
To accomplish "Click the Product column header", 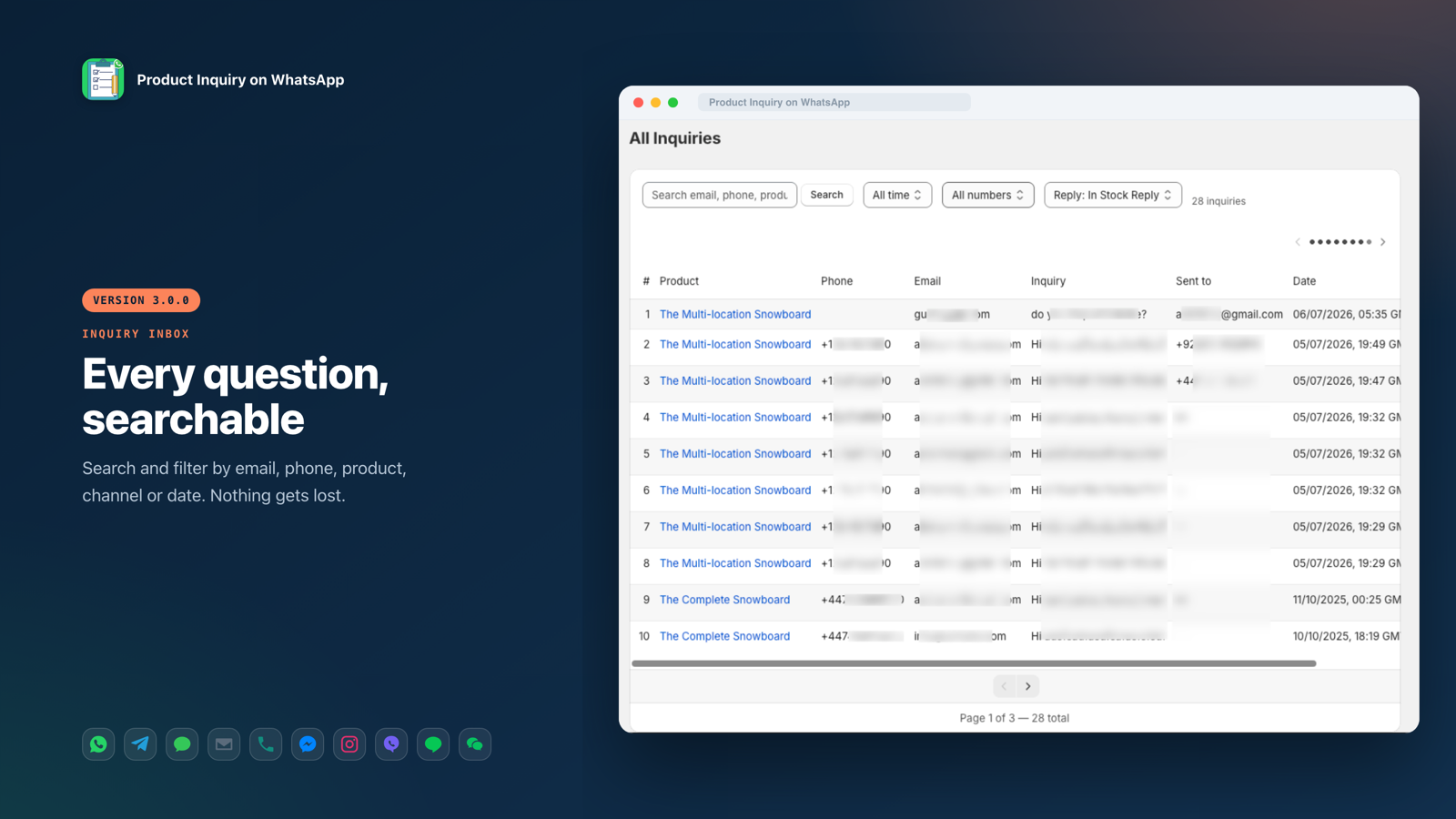I will (x=679, y=281).
